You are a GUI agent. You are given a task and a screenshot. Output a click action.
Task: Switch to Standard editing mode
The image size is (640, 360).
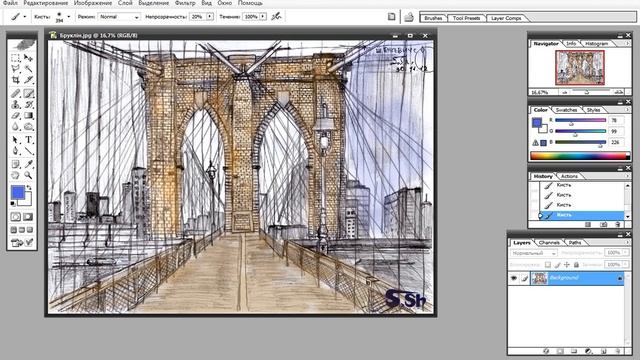point(16,217)
